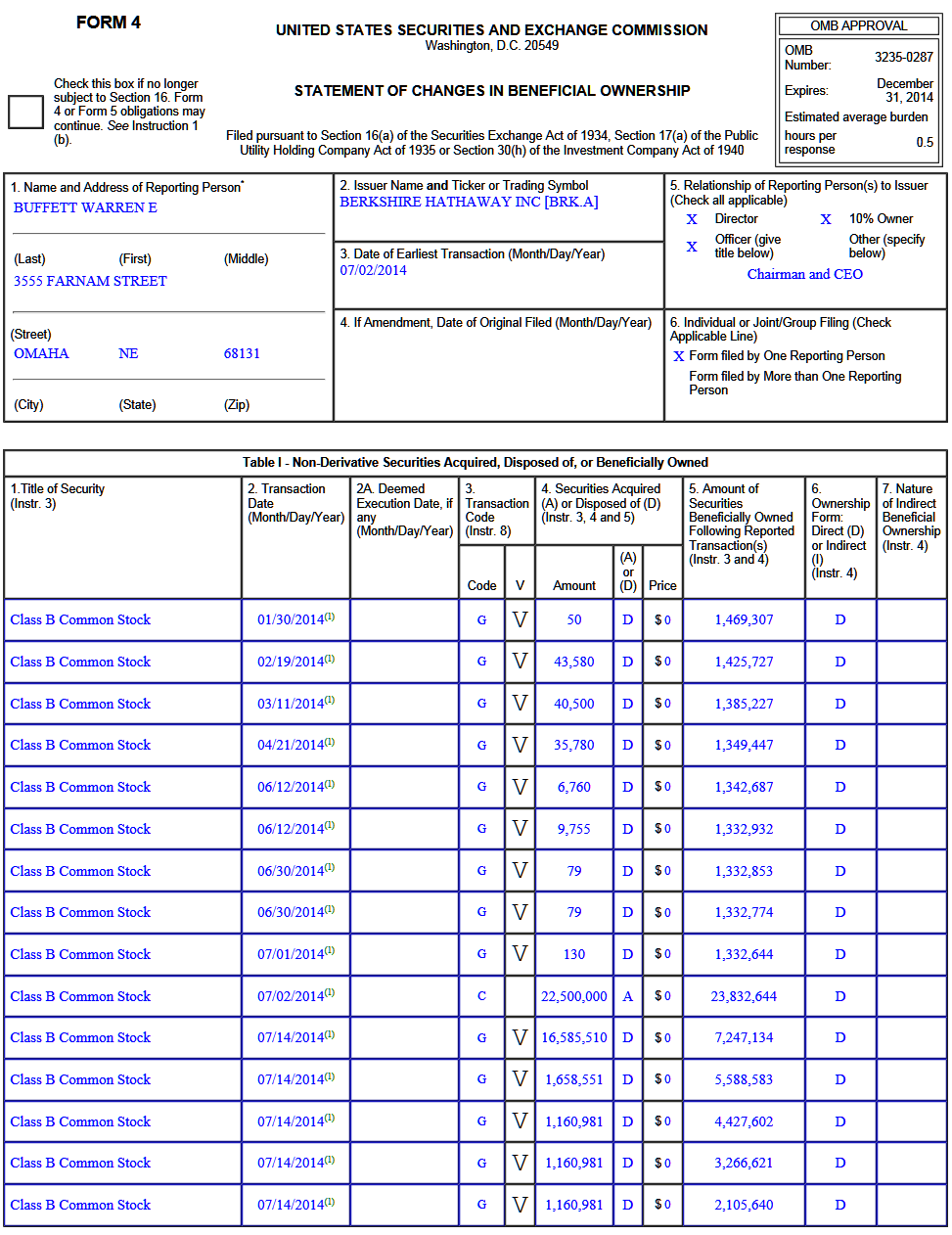Viewport: 952px width, 1235px height.
Task: Select the Chairman and CEO title text
Action: (x=804, y=274)
